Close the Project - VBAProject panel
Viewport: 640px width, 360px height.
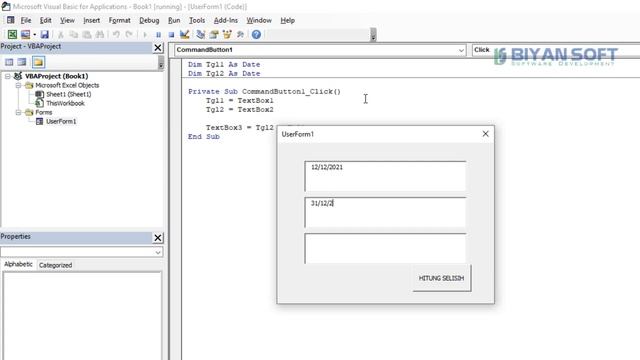[158, 48]
